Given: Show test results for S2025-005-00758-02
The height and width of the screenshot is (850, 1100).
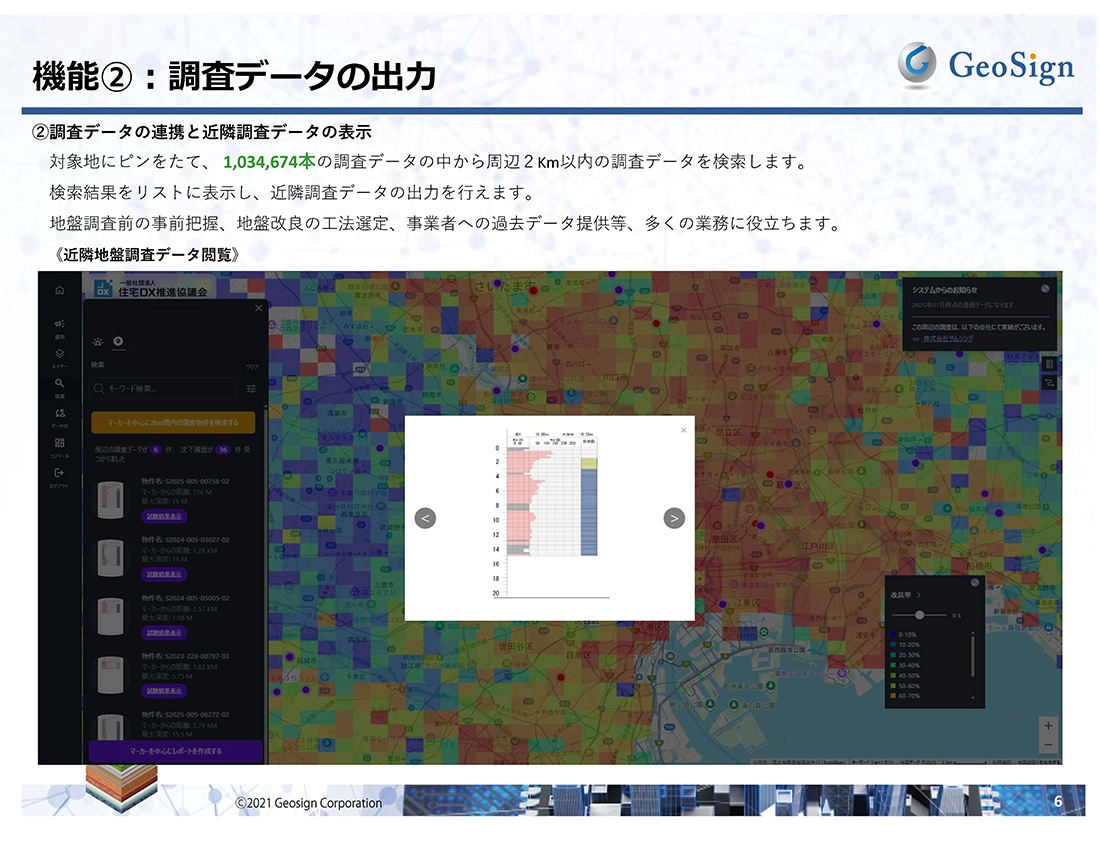Looking at the screenshot, I should pyautogui.click(x=165, y=515).
